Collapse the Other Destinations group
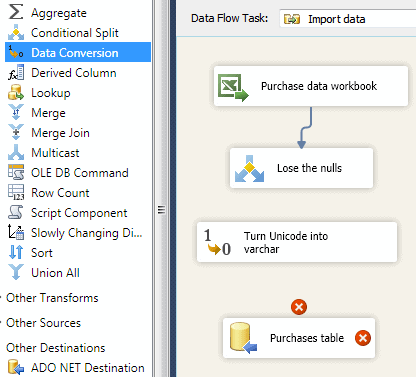The height and width of the screenshot is (377, 416). [x=56, y=348]
